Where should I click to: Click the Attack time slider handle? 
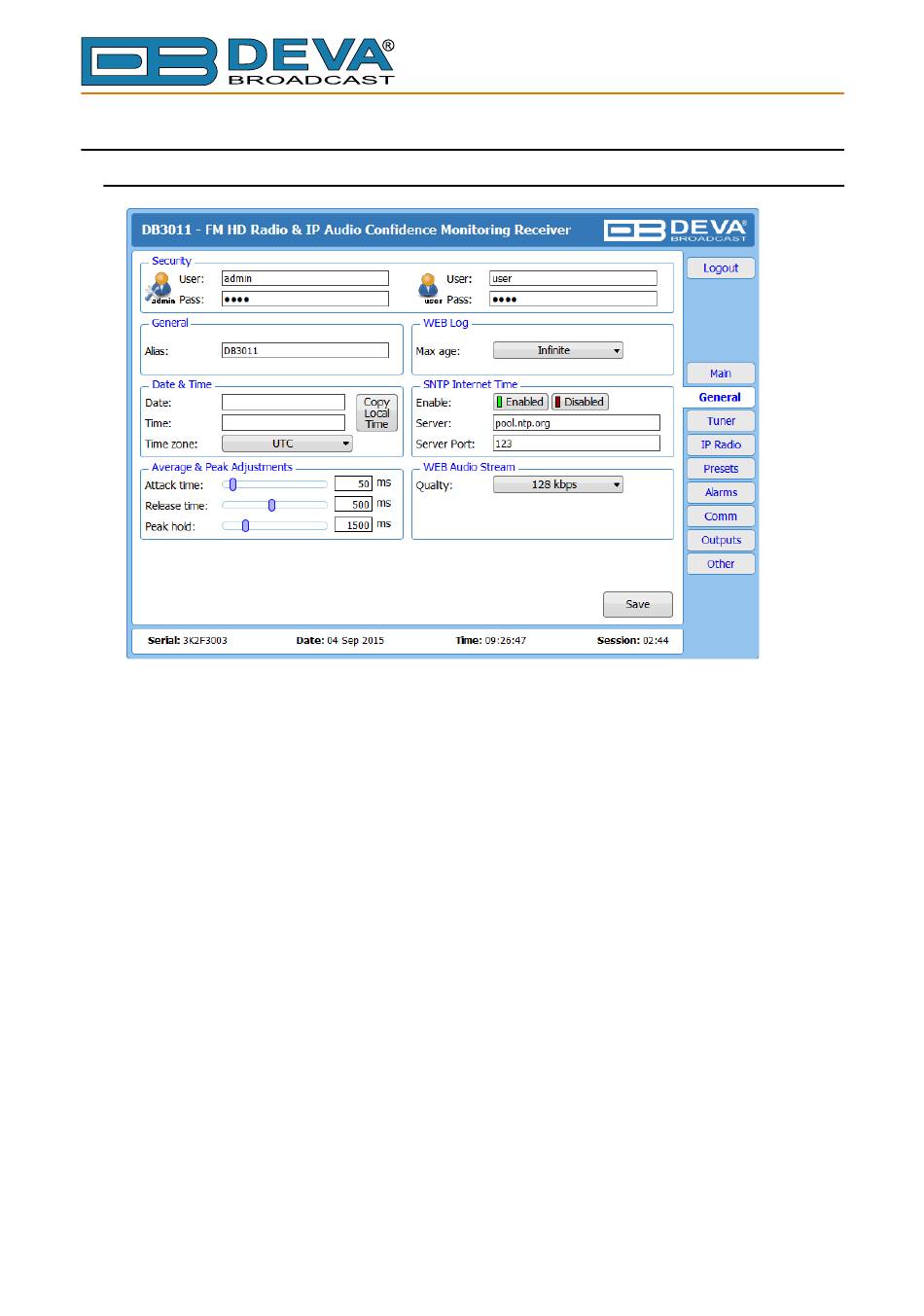click(x=233, y=484)
